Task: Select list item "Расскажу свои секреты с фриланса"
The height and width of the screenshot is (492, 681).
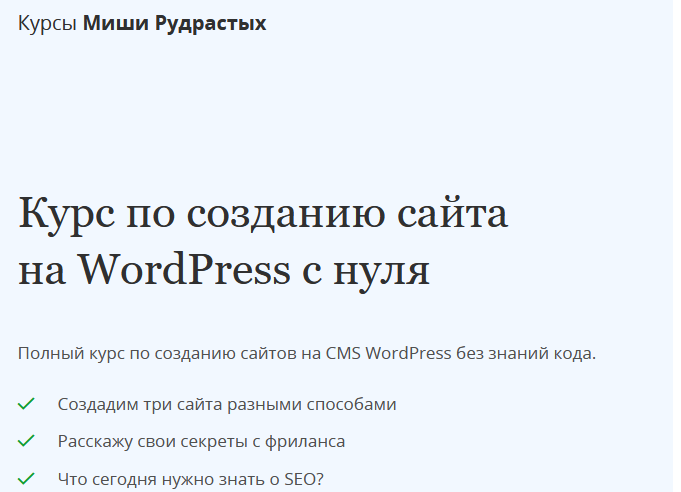Action: 201,441
